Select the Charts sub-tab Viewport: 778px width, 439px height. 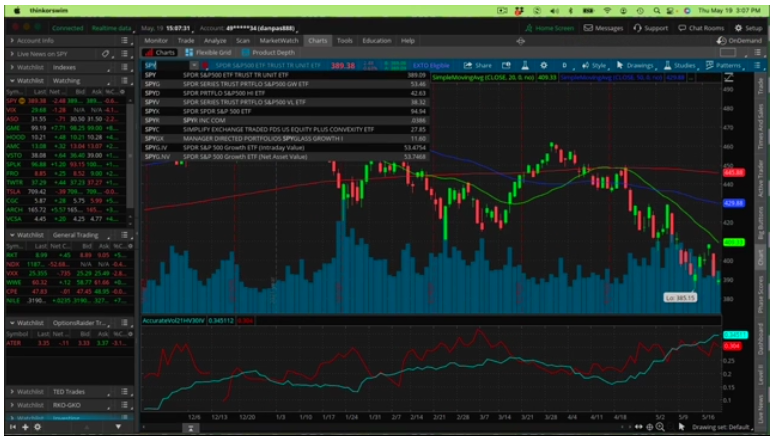[x=160, y=53]
